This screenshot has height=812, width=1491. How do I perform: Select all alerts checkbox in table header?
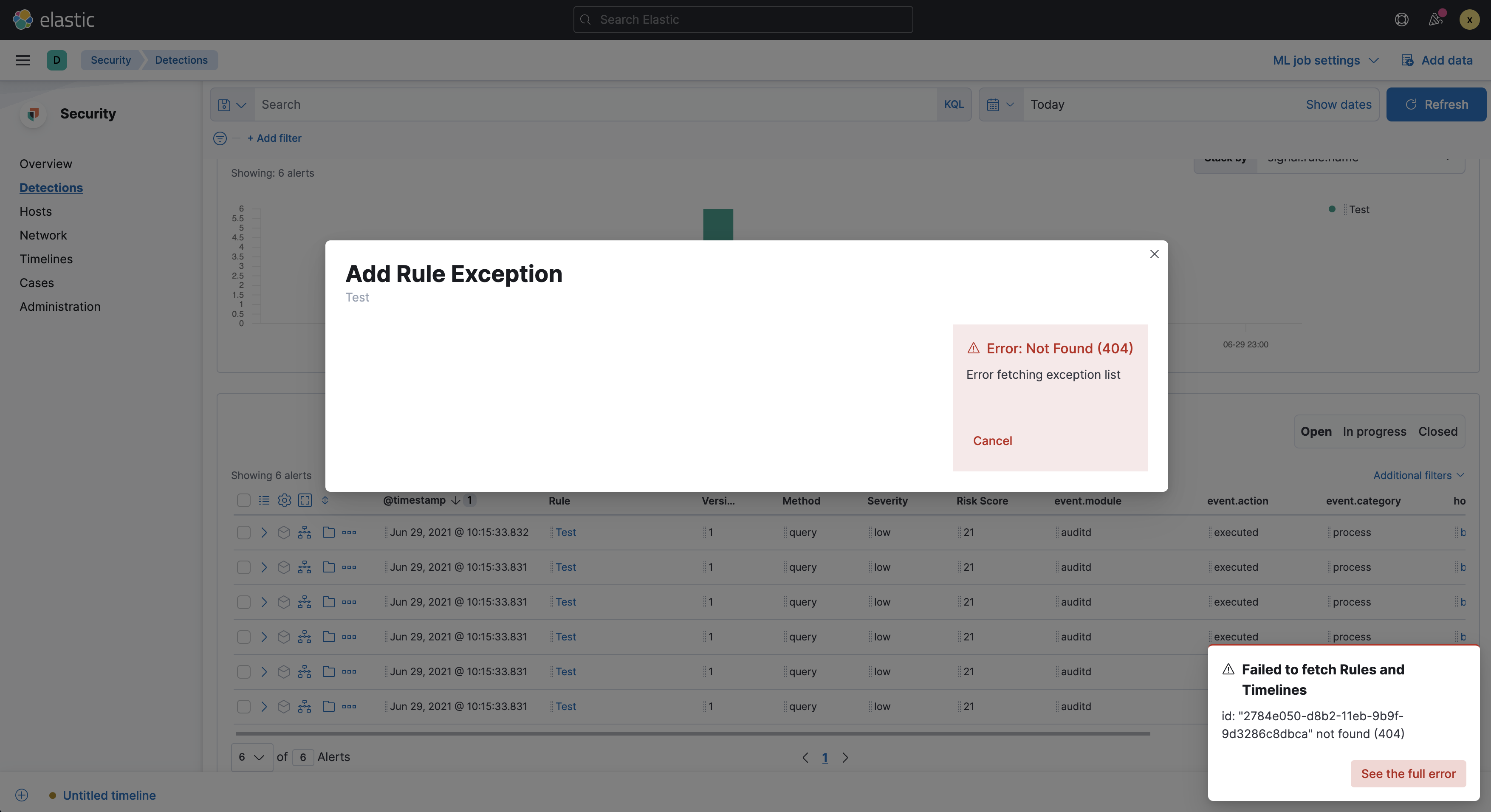pos(244,500)
